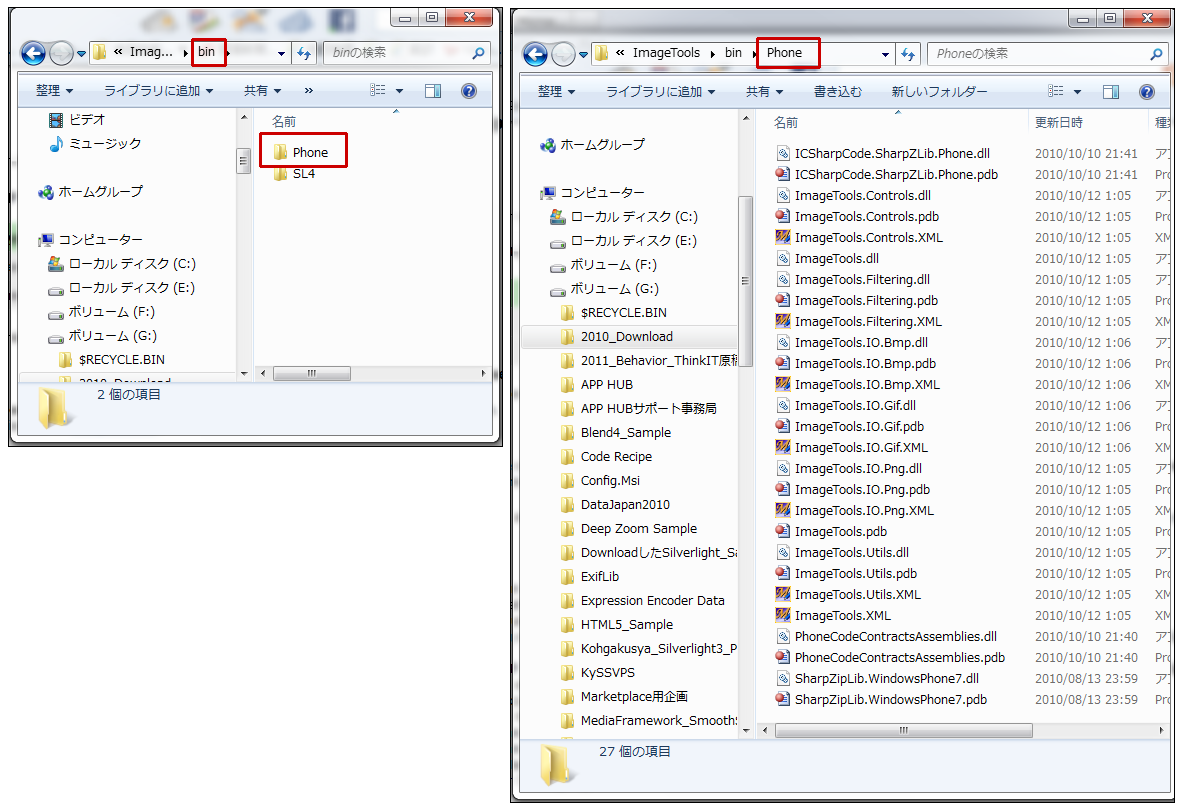
Task: Refresh the Phone window address bar
Action: (908, 54)
